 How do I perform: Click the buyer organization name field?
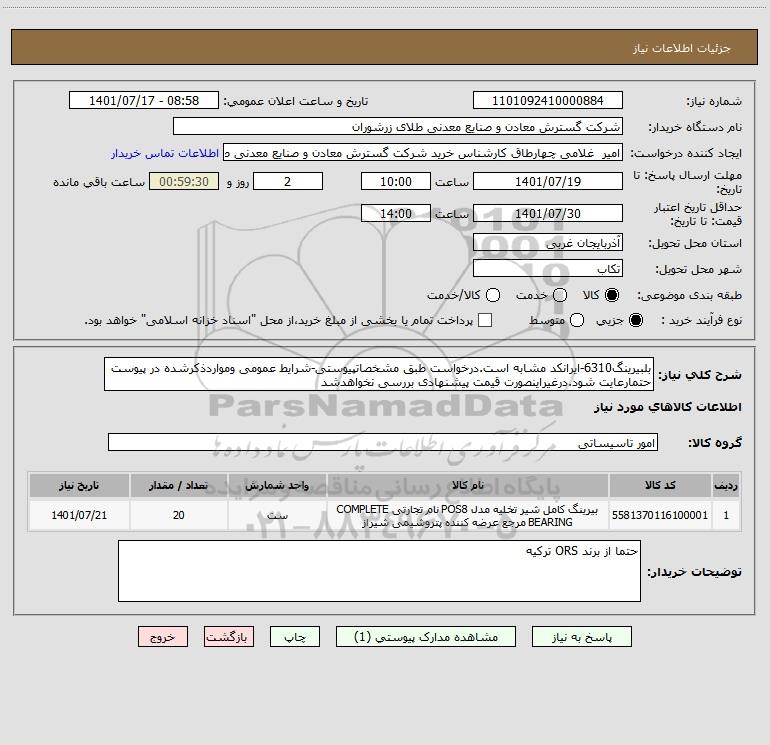(x=398, y=127)
